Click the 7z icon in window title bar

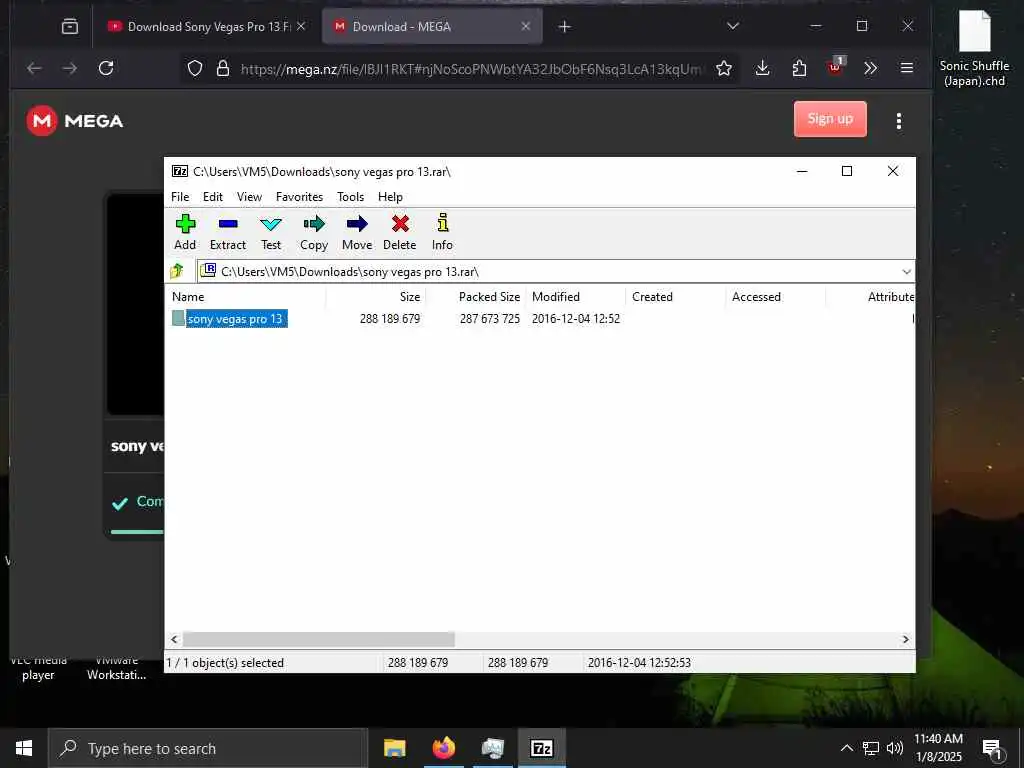tap(180, 171)
